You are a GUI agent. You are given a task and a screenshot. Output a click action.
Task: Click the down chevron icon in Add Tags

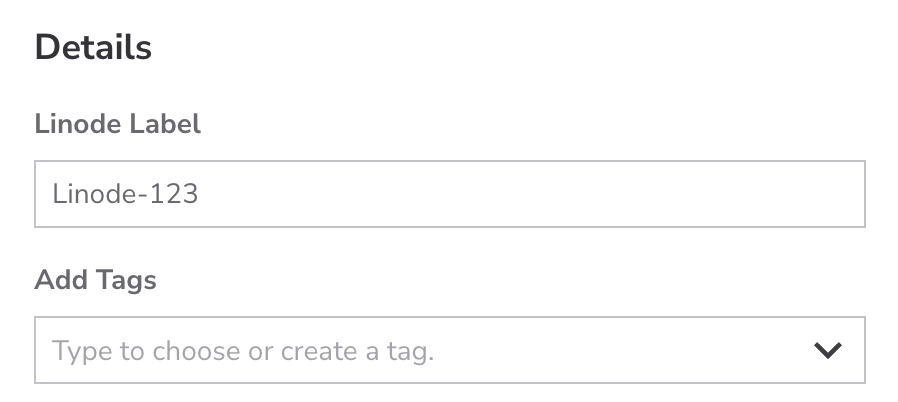click(x=826, y=351)
